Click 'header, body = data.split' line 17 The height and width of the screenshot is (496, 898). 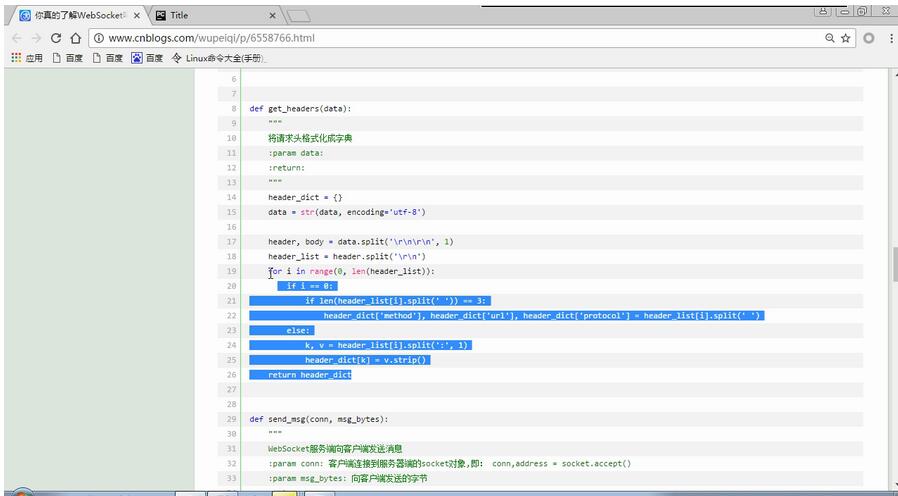click(x=360, y=242)
